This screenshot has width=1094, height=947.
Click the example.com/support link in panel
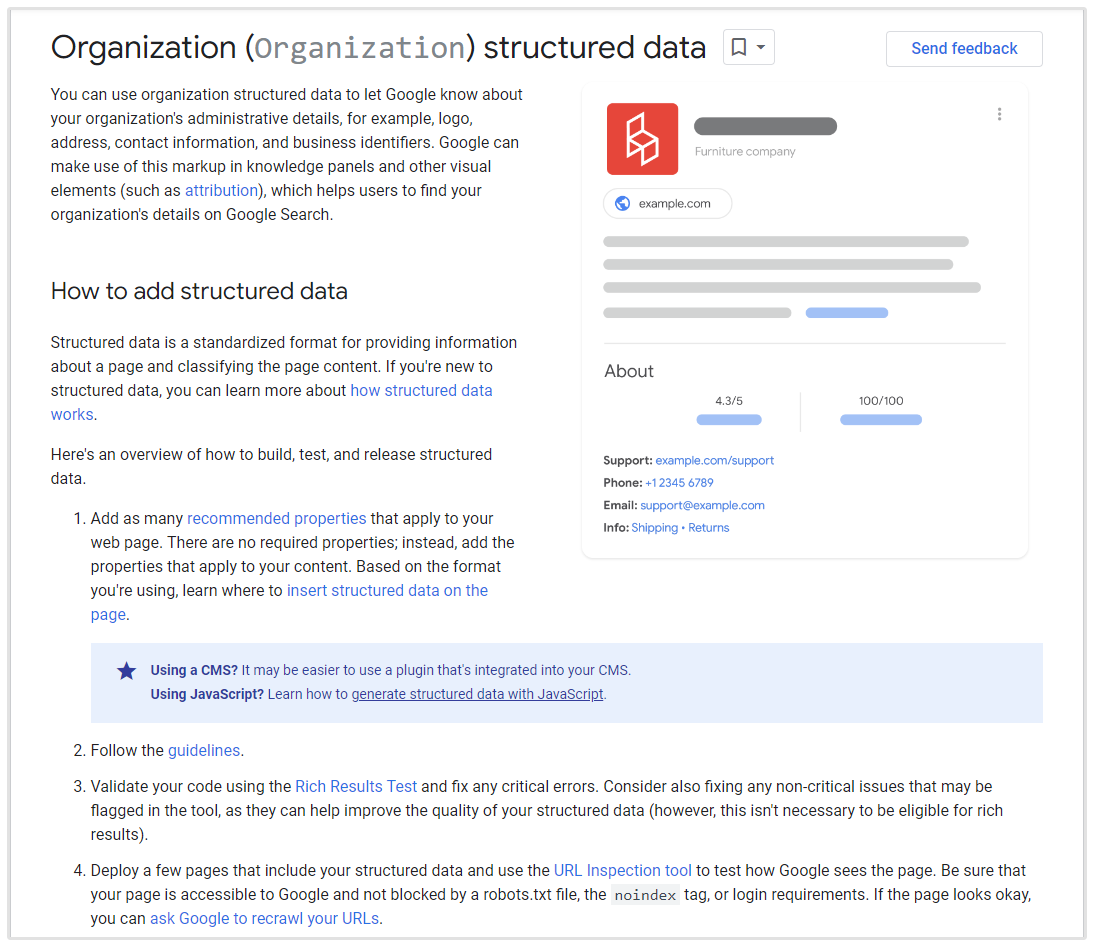[714, 461]
